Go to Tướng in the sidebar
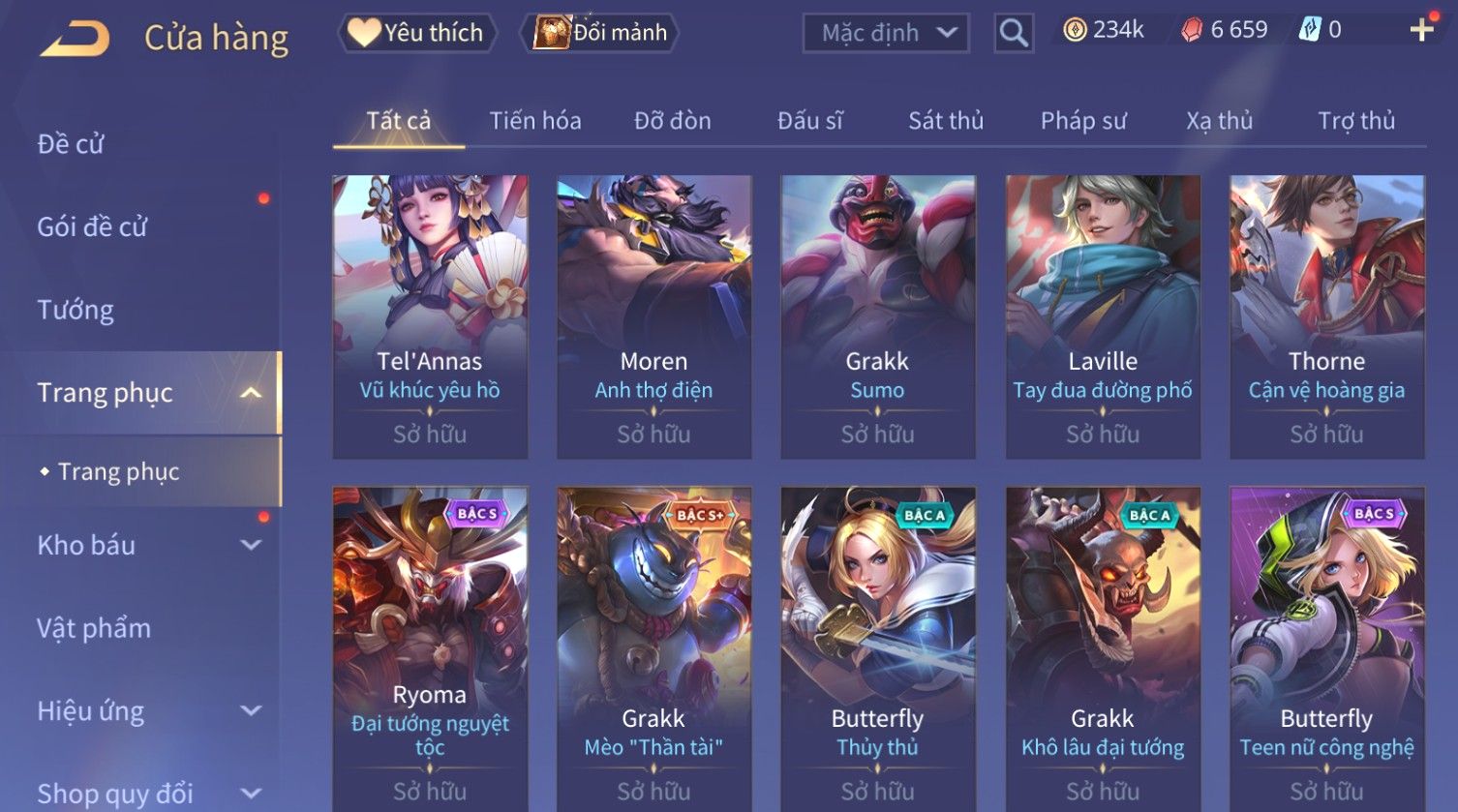Viewport: 1458px width, 812px height. (76, 310)
